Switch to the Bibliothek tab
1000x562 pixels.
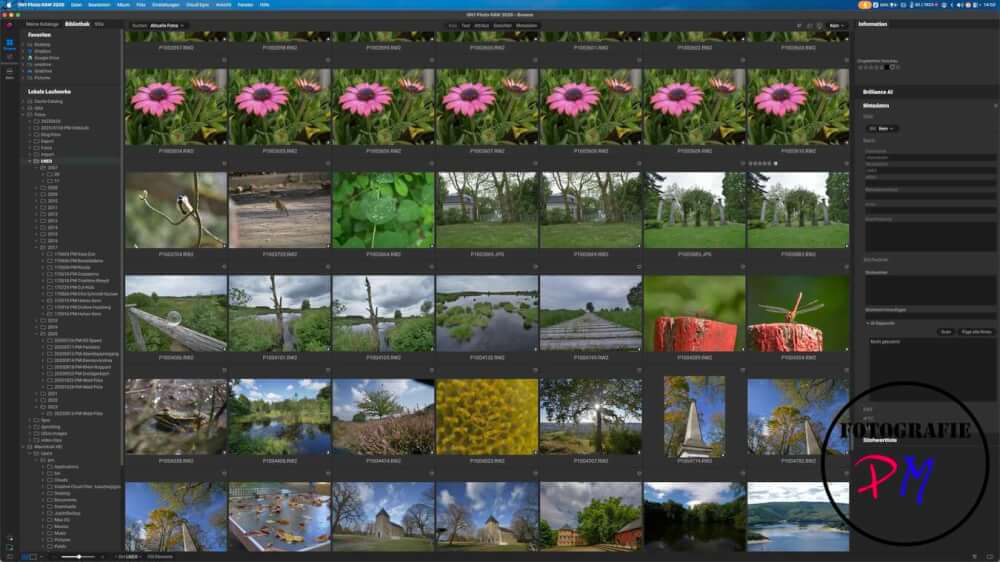pos(76,23)
